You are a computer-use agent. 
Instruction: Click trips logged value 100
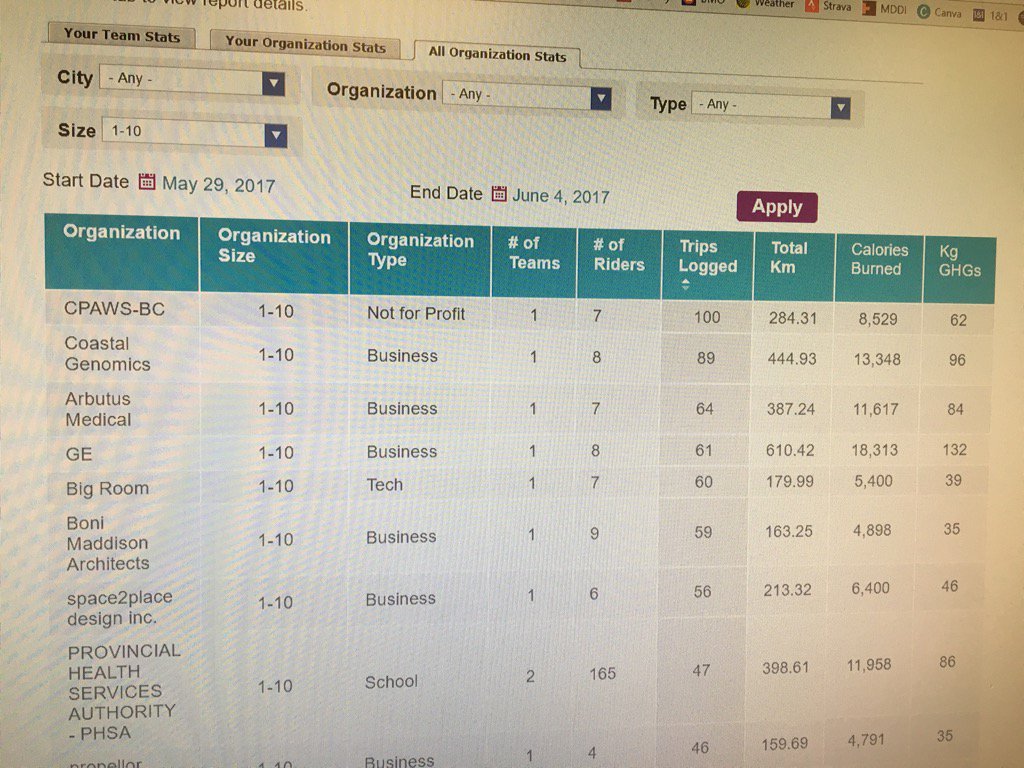(707, 317)
